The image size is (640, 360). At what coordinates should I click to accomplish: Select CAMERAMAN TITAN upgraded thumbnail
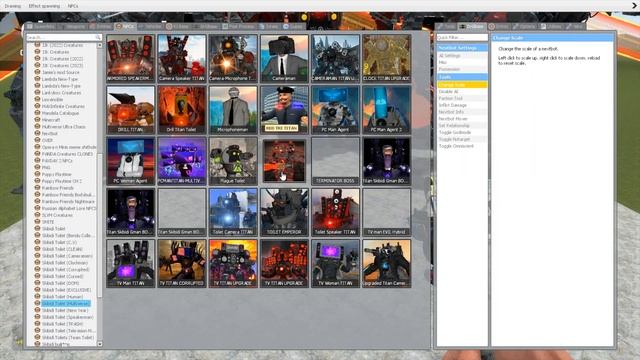(x=336, y=58)
